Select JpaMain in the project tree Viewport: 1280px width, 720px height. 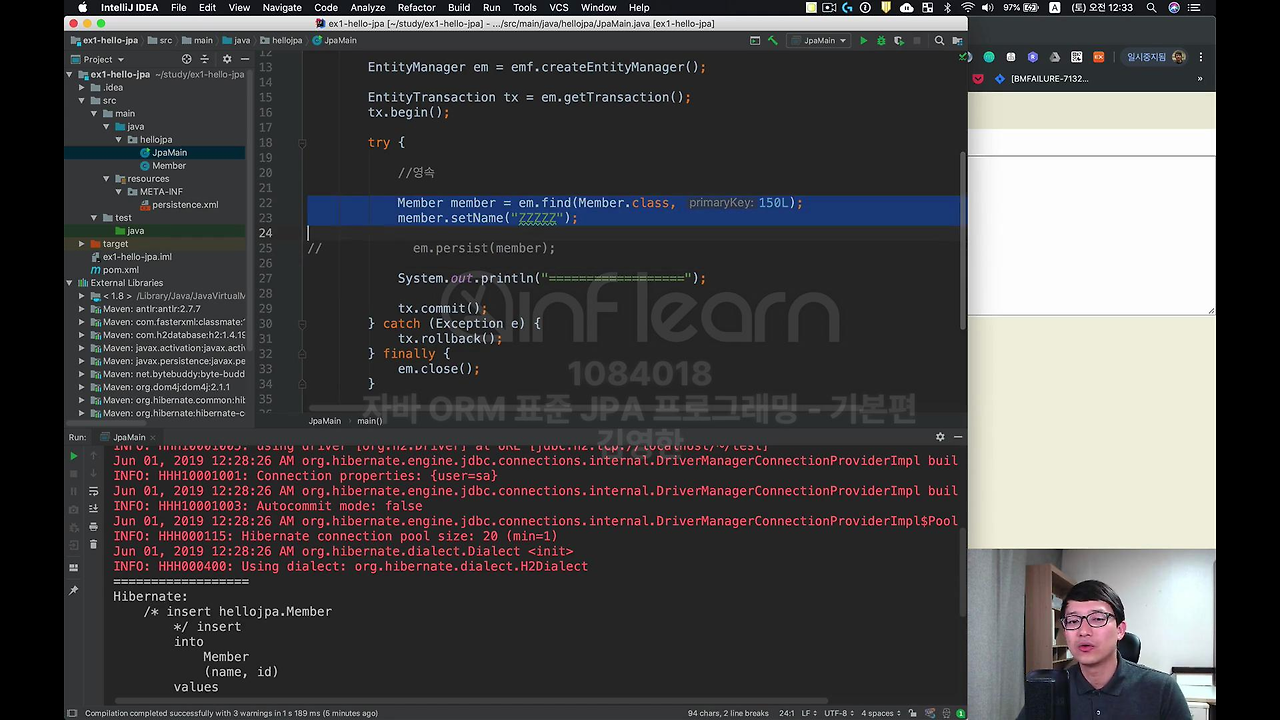click(x=169, y=152)
